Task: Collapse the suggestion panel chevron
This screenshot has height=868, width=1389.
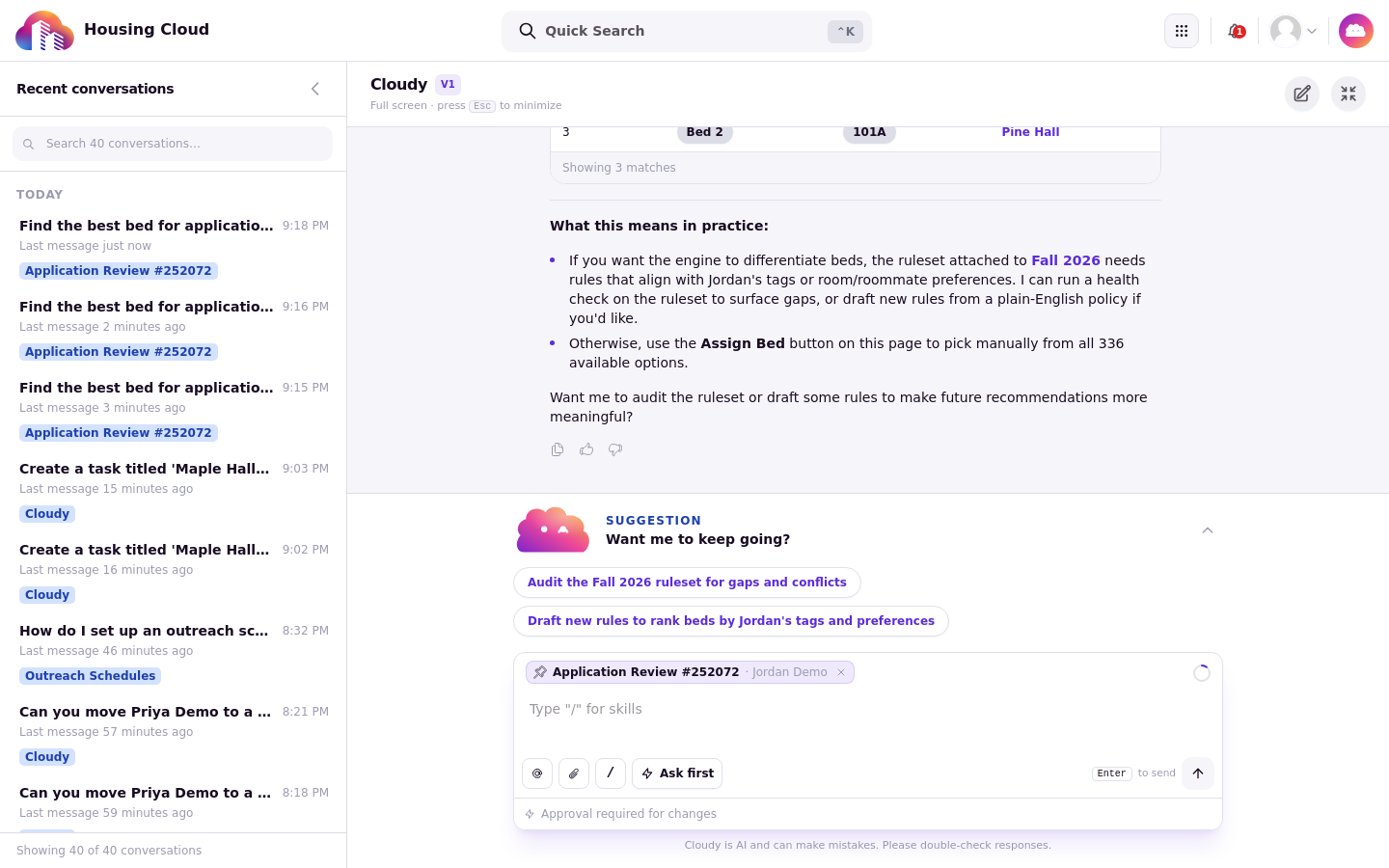Action: pyautogui.click(x=1208, y=530)
